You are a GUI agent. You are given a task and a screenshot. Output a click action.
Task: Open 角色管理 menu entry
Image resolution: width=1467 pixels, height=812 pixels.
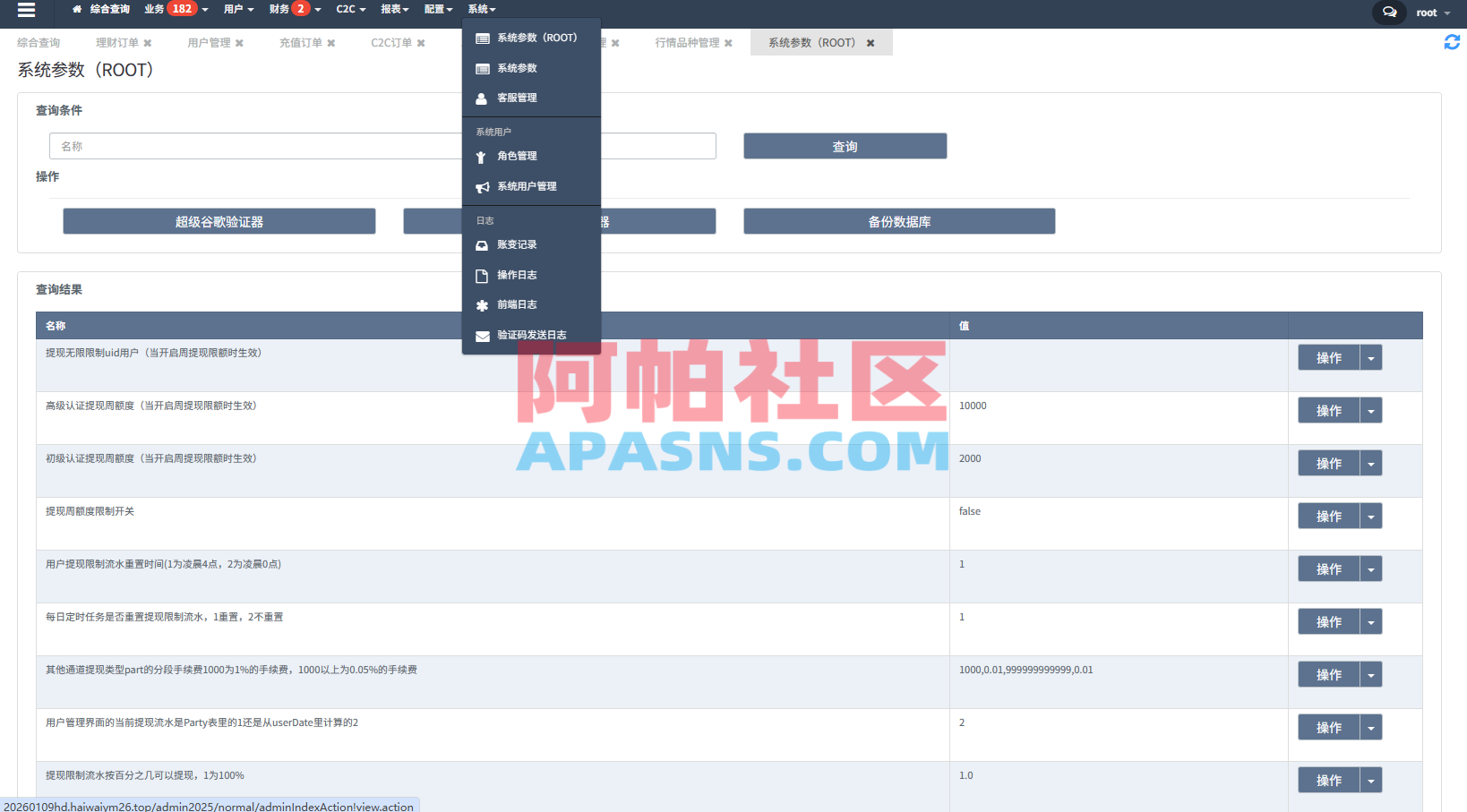(x=531, y=156)
